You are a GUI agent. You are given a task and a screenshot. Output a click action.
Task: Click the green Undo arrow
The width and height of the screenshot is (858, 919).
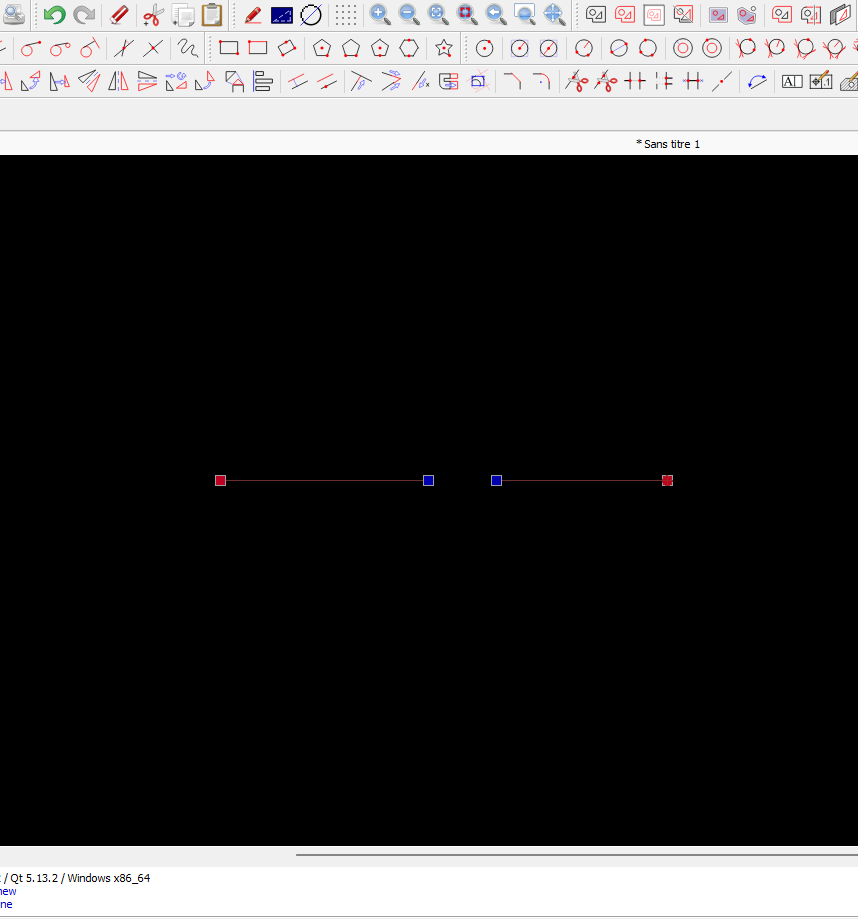[54, 15]
